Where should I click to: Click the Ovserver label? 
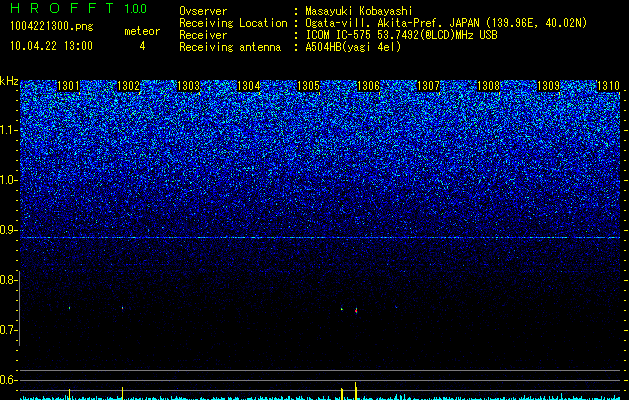pyautogui.click(x=203, y=11)
